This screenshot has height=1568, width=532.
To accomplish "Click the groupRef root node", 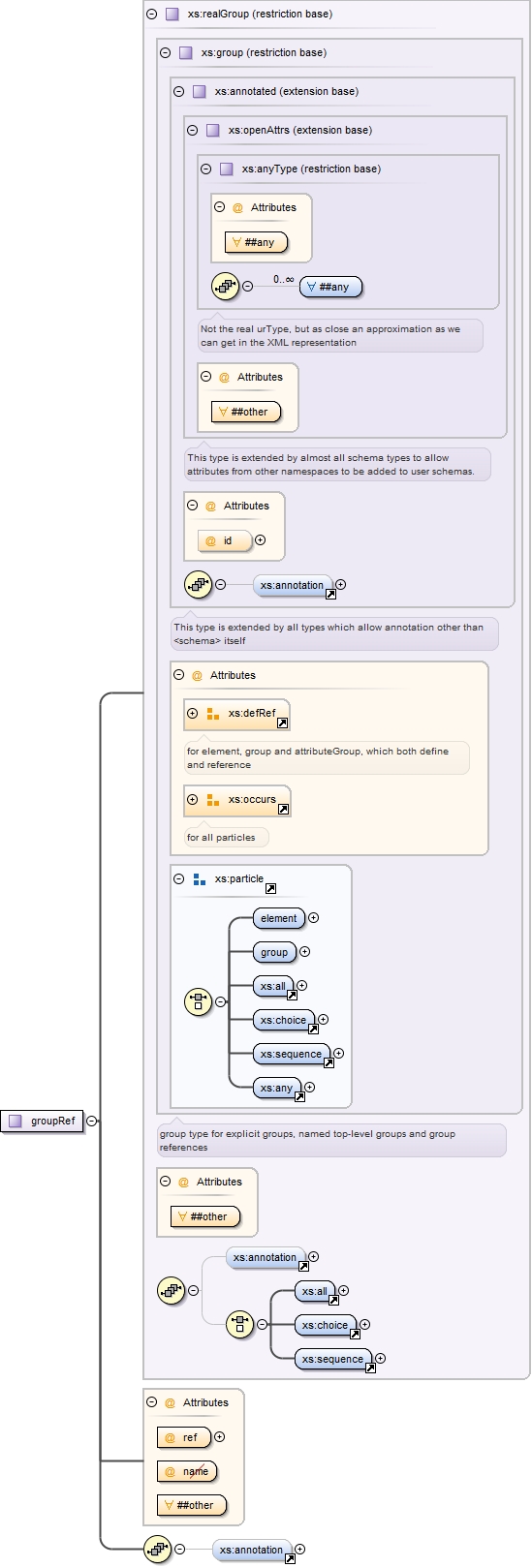I will [42, 1121].
